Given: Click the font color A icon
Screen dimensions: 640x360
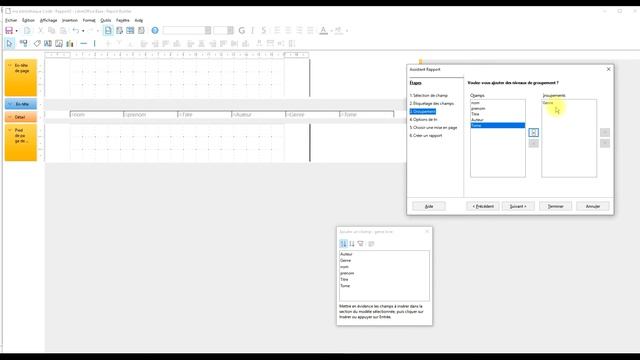Looking at the screenshot, I should click(x=323, y=30).
